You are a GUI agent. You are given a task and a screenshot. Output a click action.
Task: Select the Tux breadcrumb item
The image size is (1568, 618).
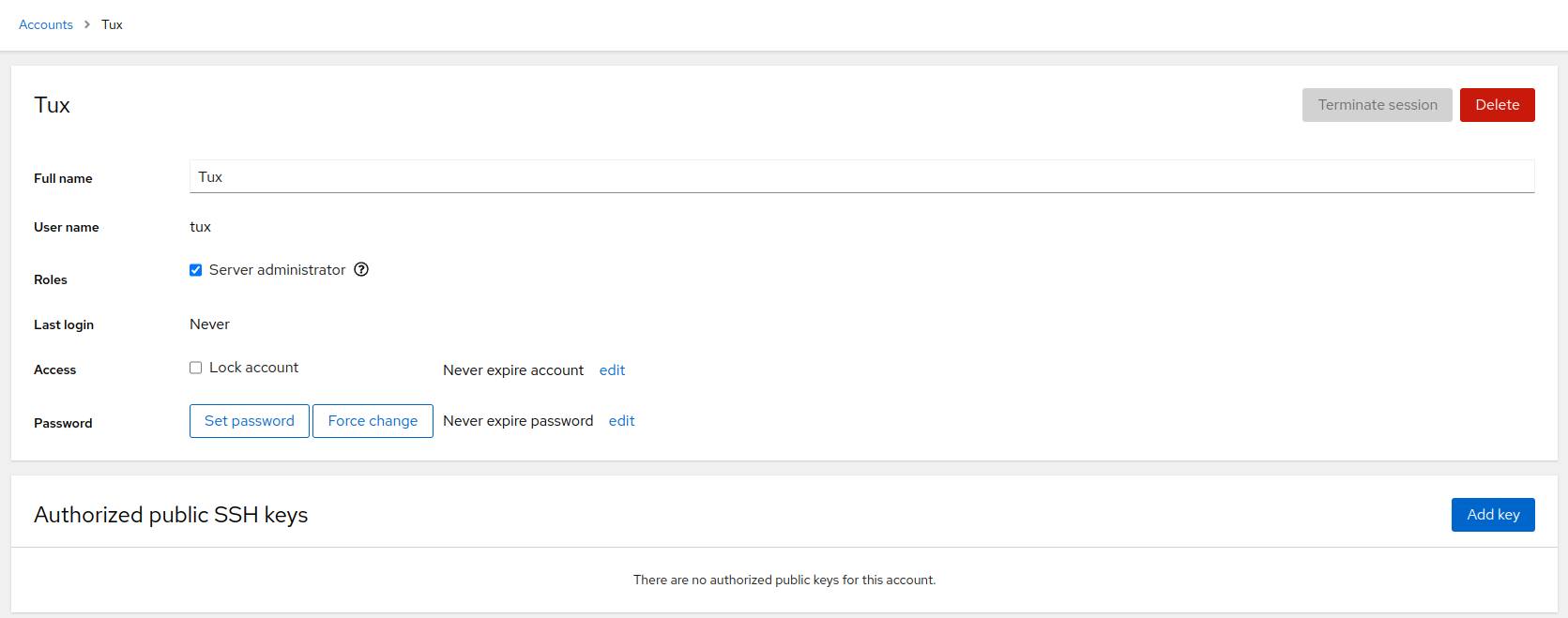click(112, 24)
